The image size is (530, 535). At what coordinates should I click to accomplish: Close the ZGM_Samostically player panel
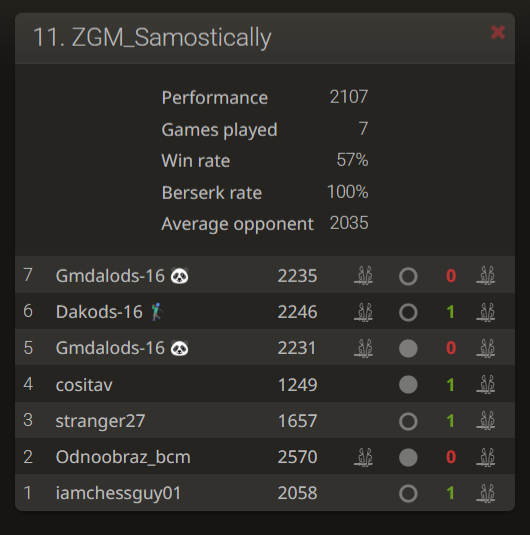pyautogui.click(x=498, y=33)
